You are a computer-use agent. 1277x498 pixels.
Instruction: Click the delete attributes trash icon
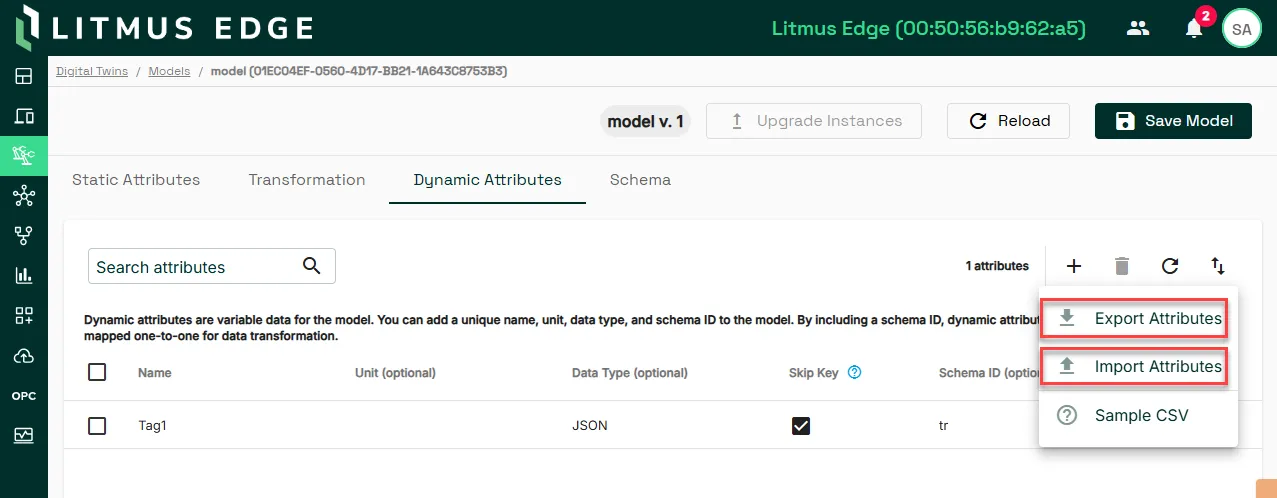click(1122, 266)
